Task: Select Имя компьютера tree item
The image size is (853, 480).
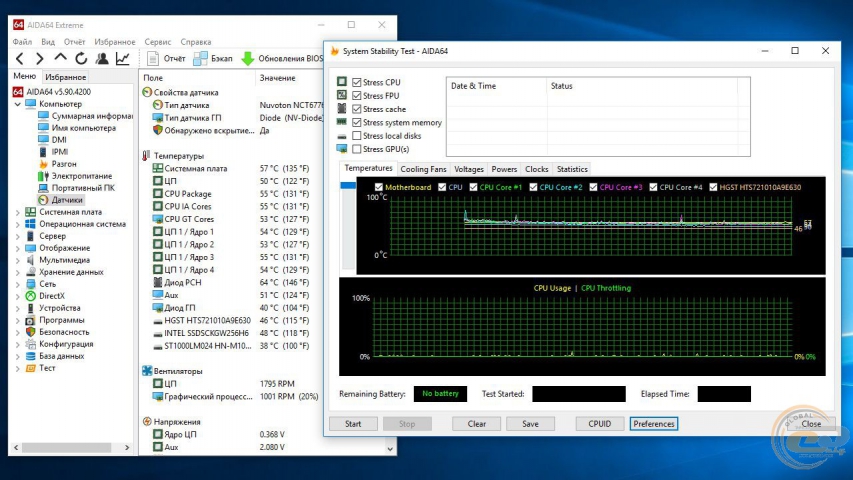Action: [x=77, y=128]
